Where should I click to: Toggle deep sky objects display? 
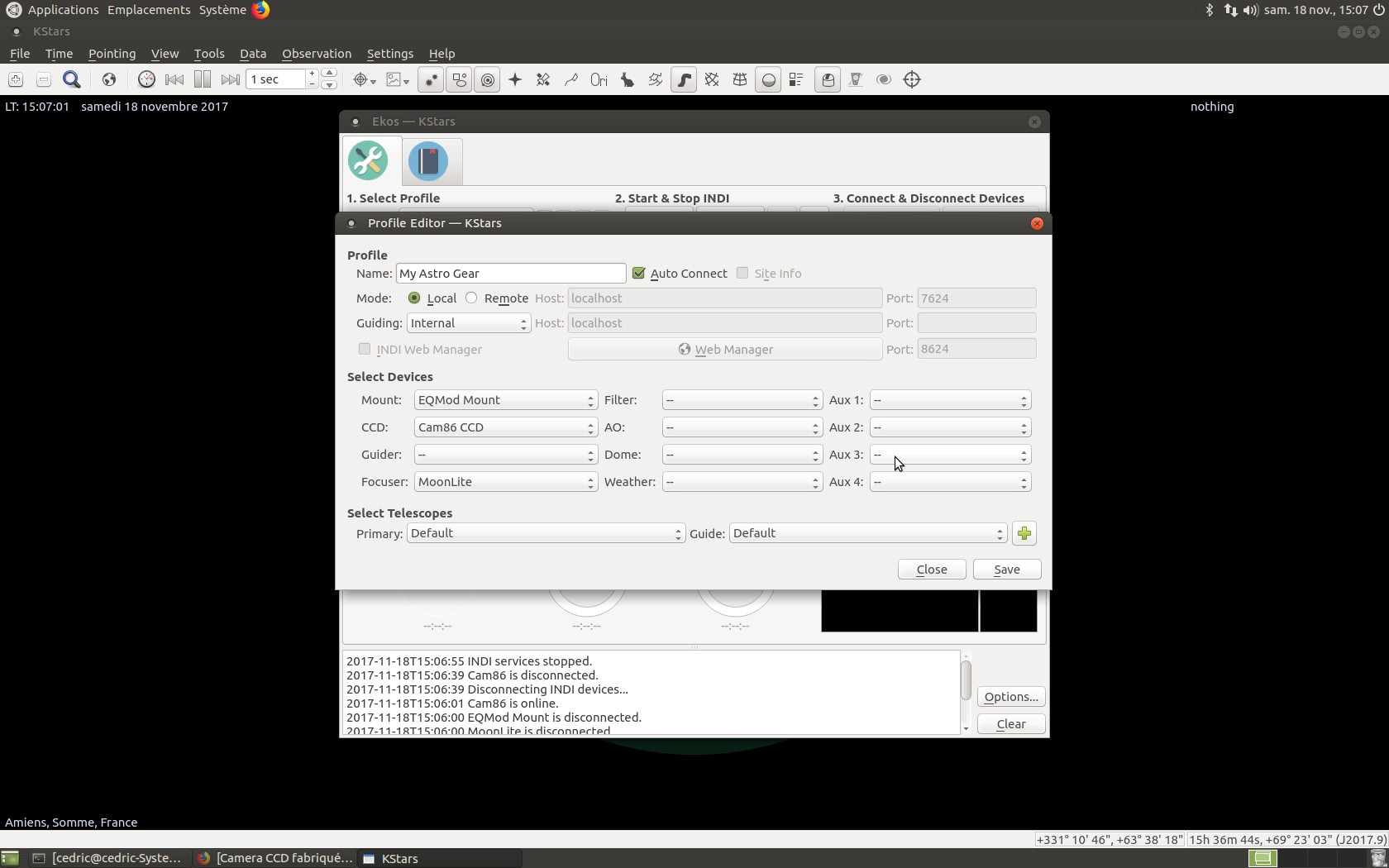pos(459,79)
